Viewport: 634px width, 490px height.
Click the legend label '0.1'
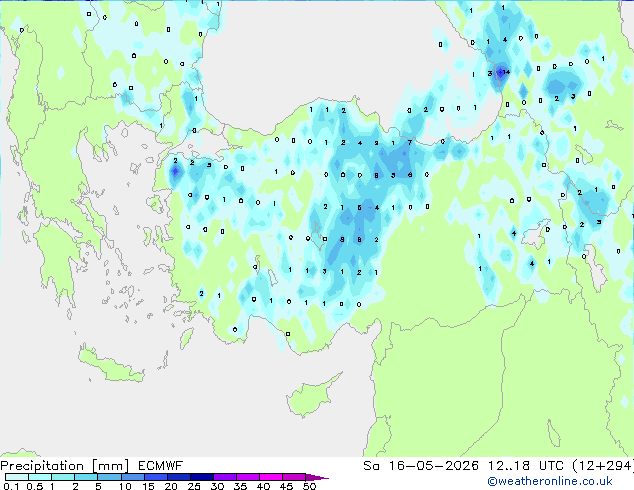[x=11, y=486]
